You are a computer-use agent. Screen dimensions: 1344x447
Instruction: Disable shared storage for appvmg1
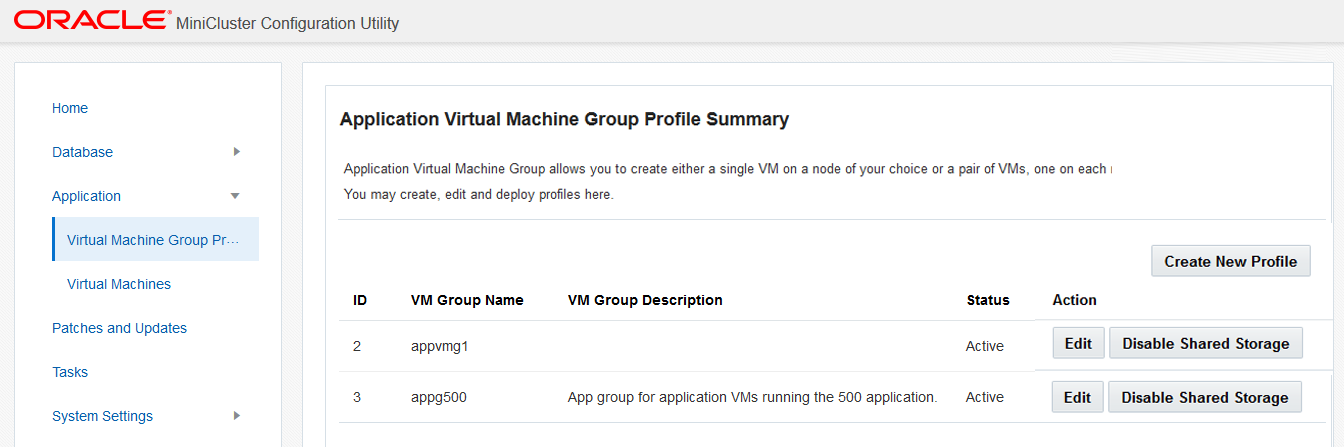click(x=1205, y=343)
